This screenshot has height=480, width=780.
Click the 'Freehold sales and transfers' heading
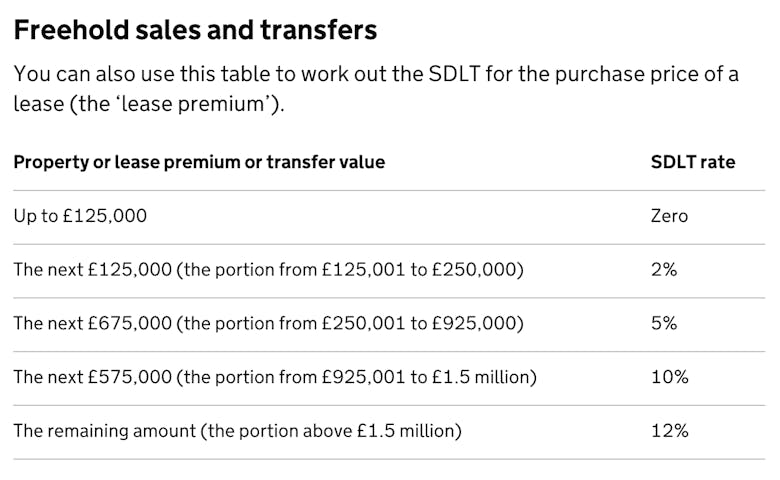pyautogui.click(x=195, y=30)
